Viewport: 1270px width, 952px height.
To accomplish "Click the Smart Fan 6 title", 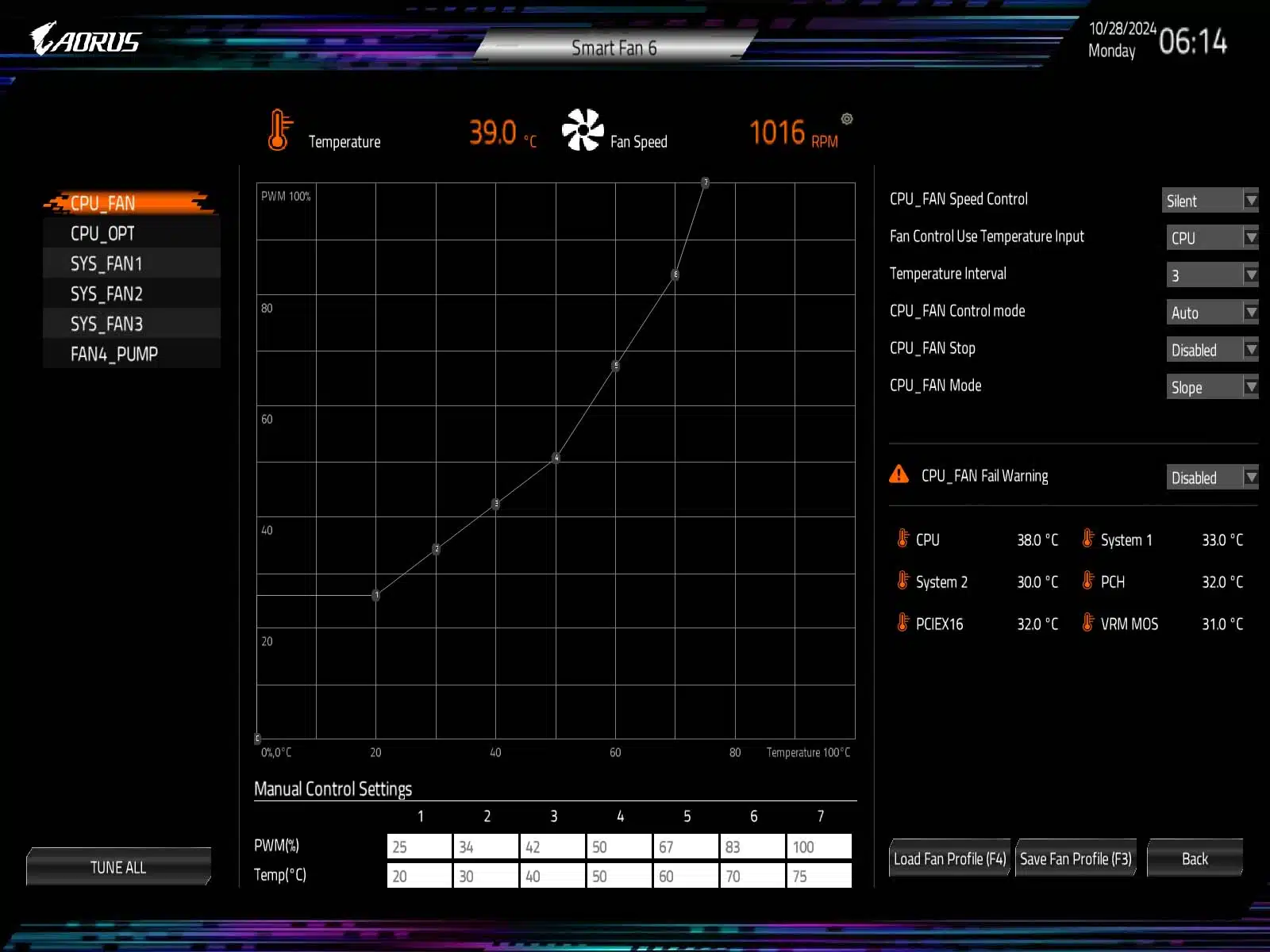I will click(614, 48).
